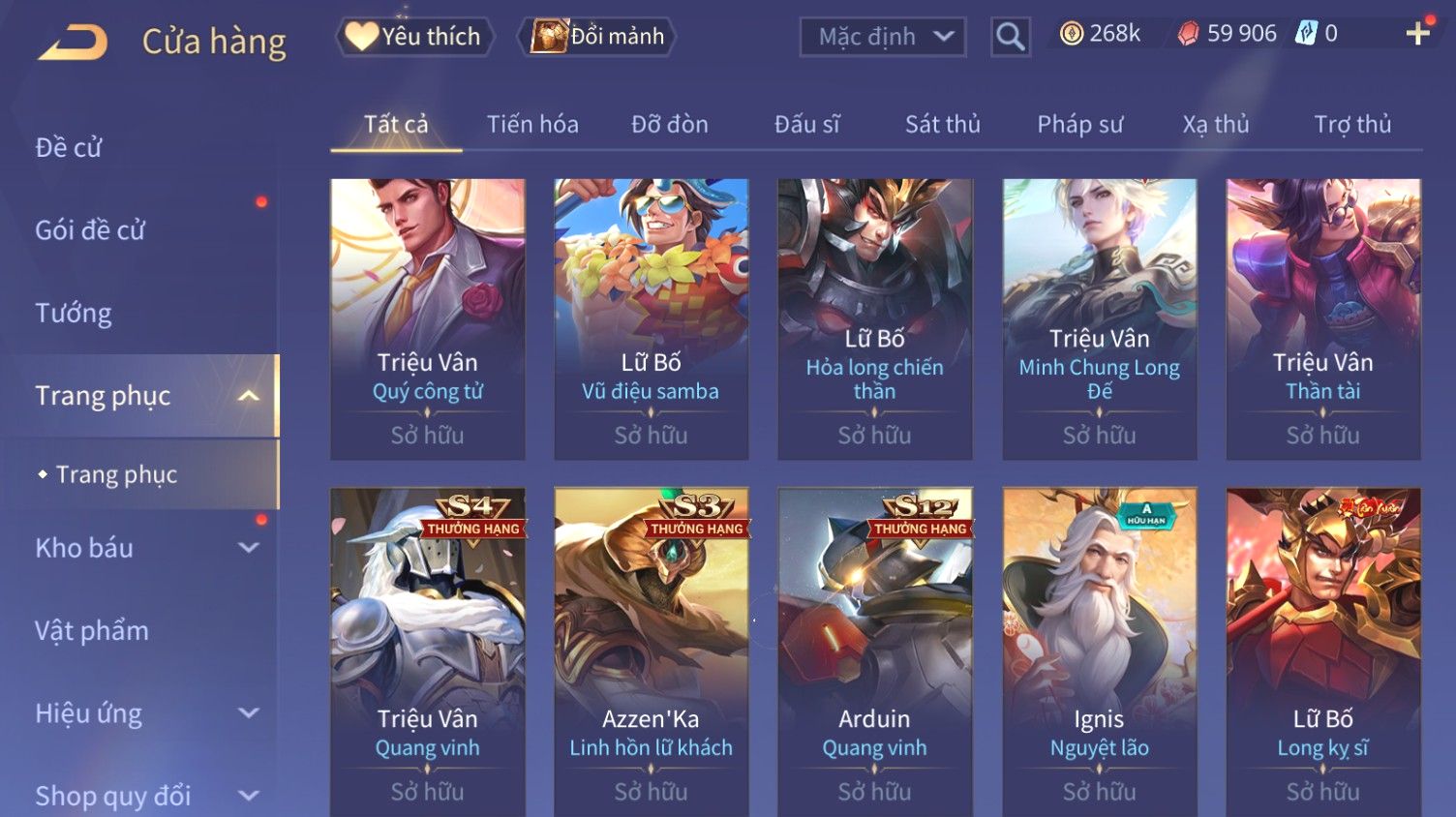
Task: Expand the Hiệu ứng section
Action: click(x=249, y=713)
